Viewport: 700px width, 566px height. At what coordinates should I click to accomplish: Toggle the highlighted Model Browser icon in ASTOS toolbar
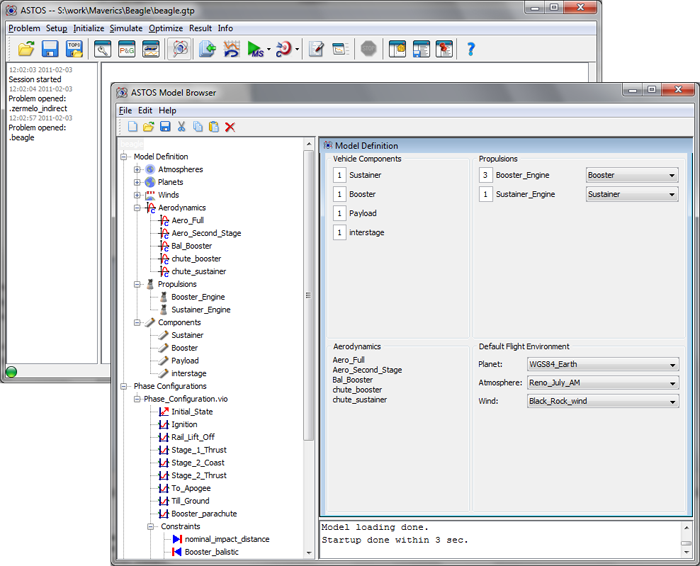tap(180, 49)
